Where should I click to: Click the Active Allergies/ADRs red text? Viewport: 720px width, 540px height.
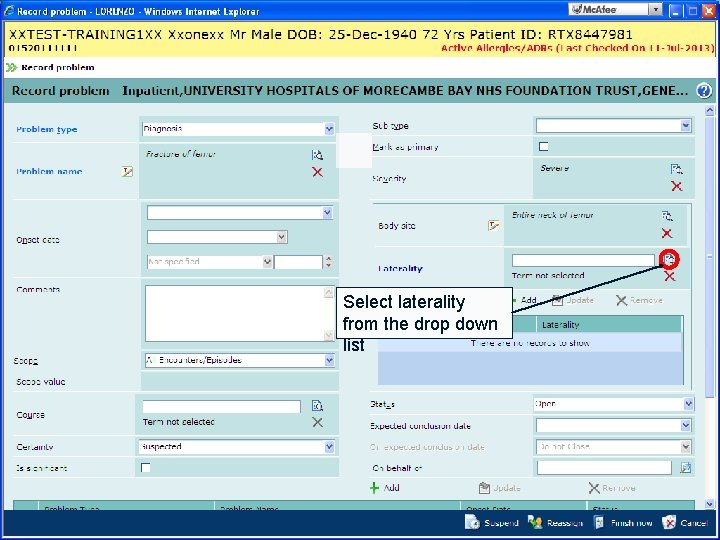578,48
